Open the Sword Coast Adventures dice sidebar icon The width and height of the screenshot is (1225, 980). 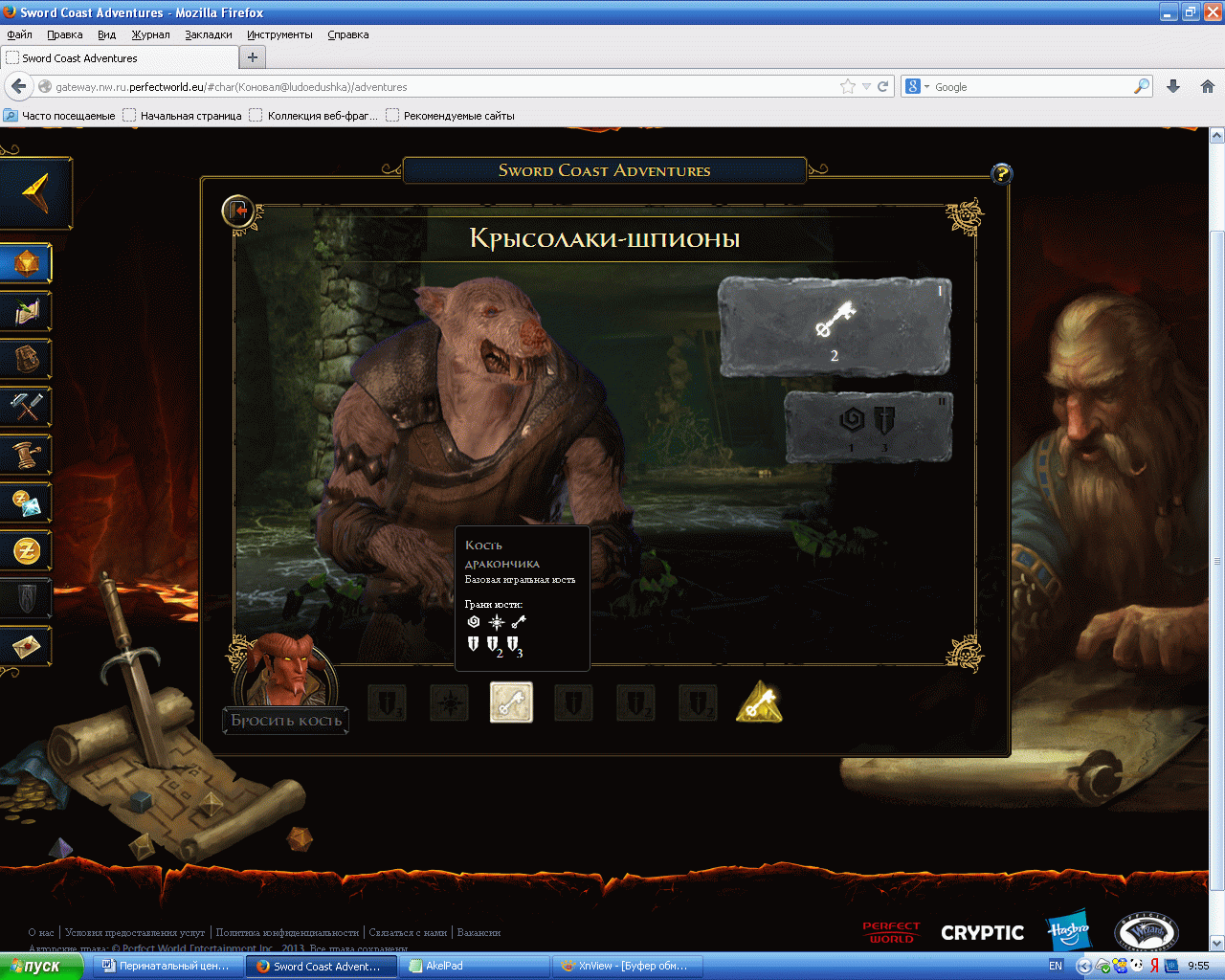[x=26, y=262]
